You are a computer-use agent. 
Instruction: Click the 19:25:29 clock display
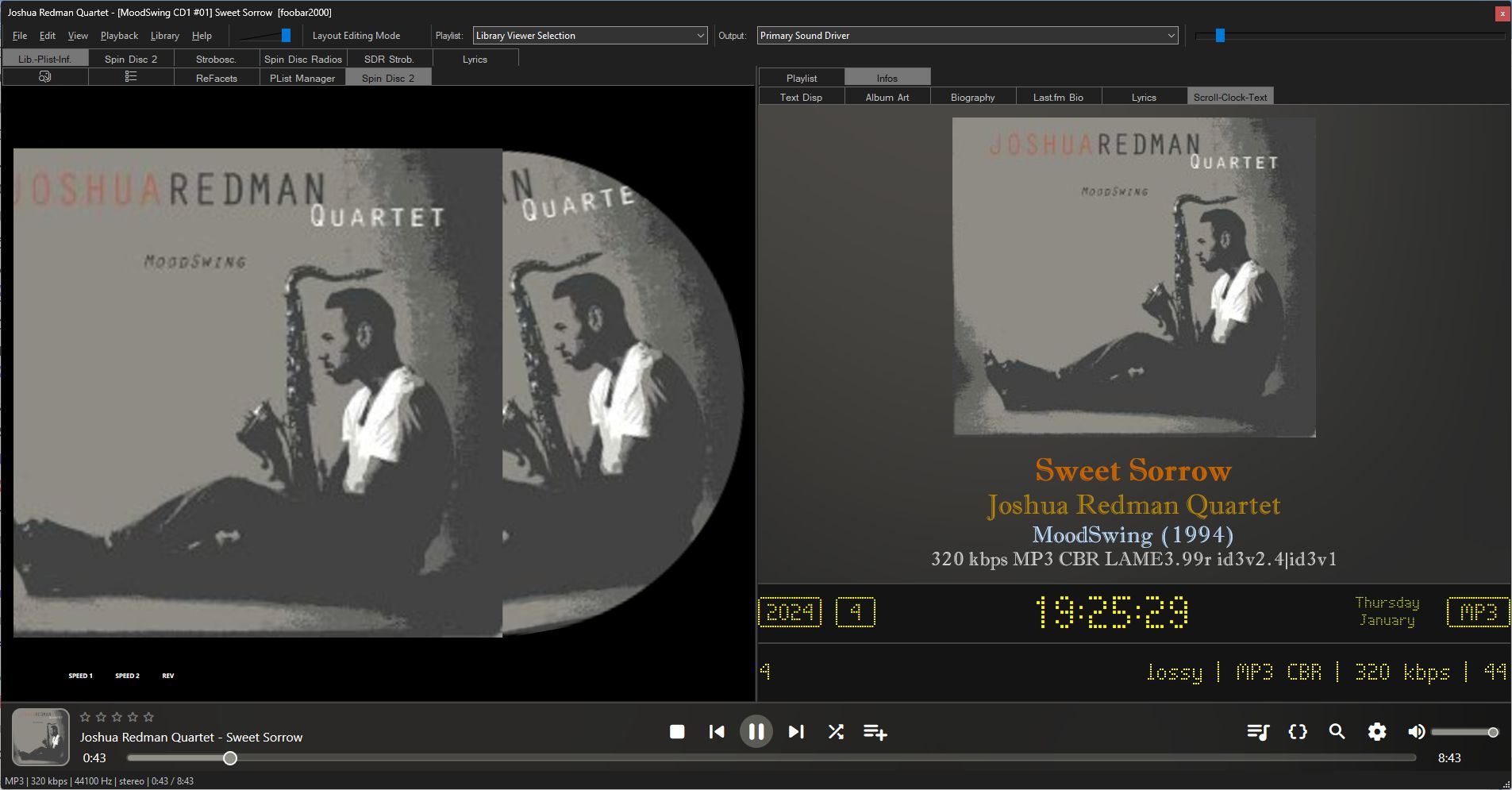pos(1112,612)
